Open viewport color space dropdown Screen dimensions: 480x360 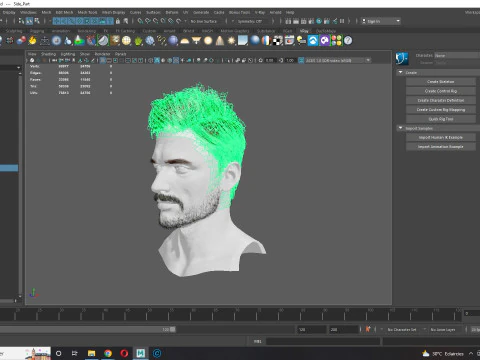click(x=338, y=60)
